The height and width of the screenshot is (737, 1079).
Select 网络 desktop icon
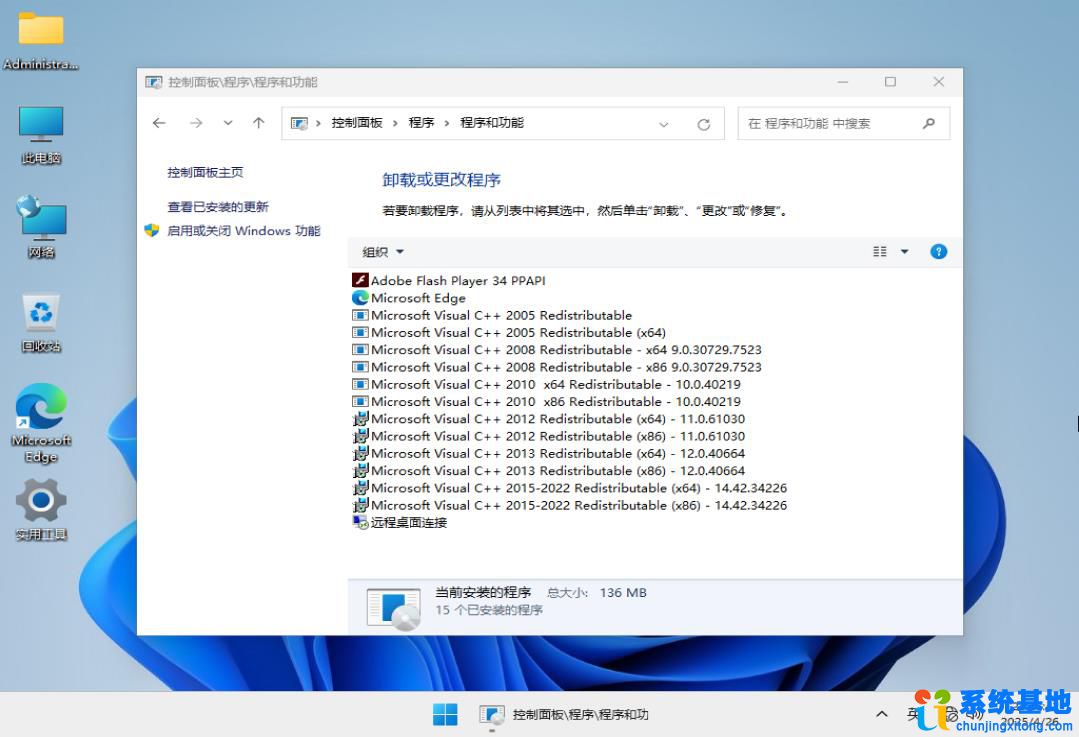pyautogui.click(x=41, y=227)
